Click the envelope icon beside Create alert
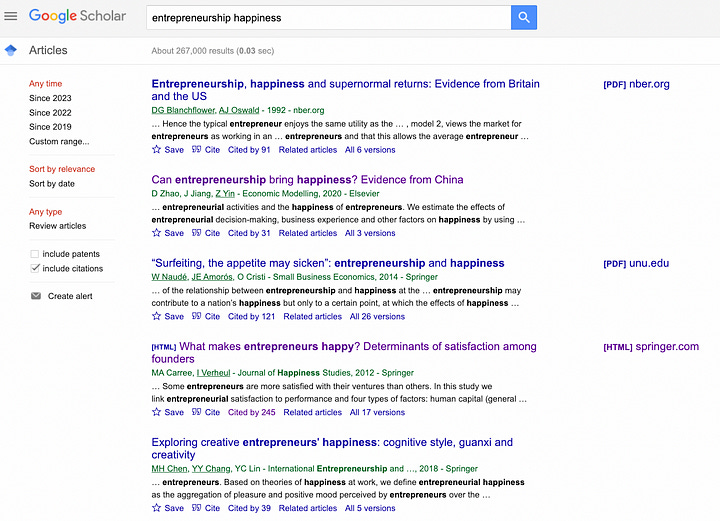The image size is (720, 521). click(36, 296)
